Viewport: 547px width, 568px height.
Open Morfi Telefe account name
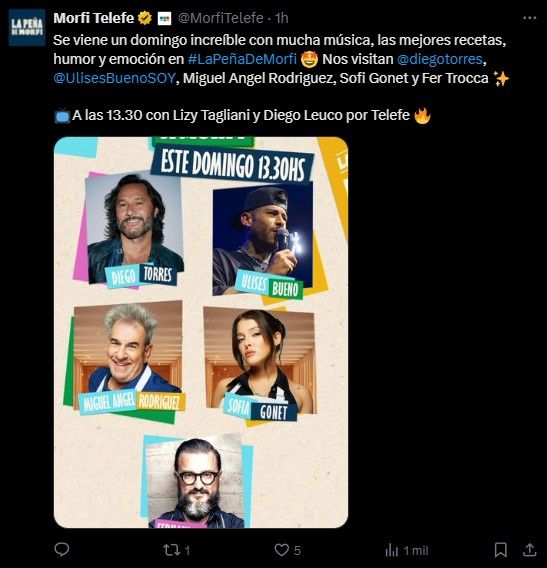pyautogui.click(x=94, y=18)
